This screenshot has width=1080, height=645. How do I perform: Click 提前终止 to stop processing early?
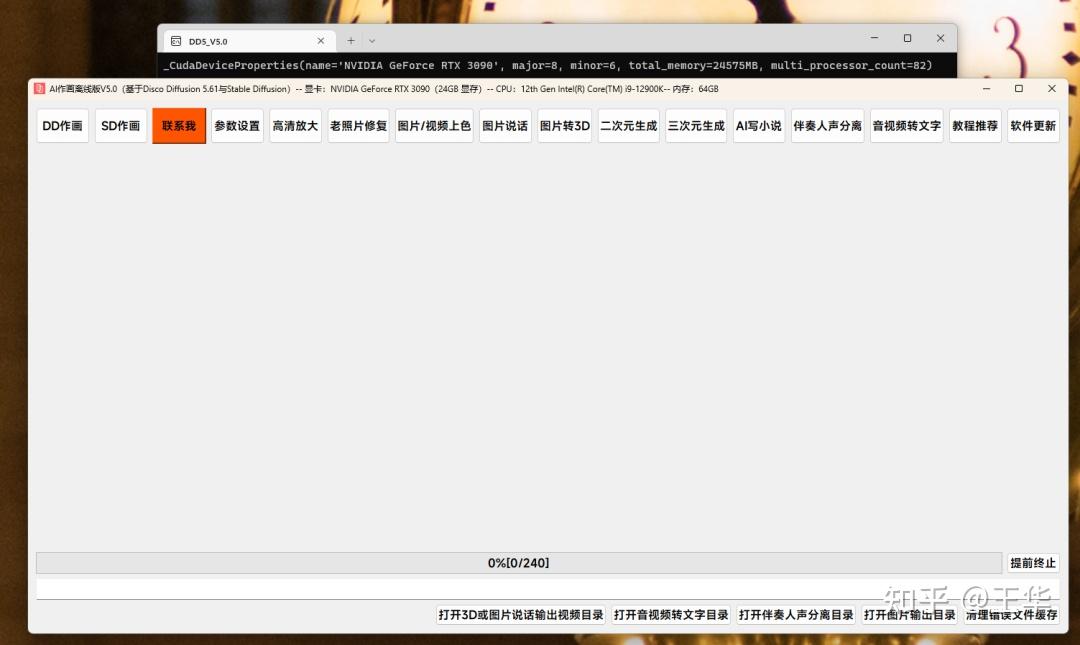coord(1033,562)
